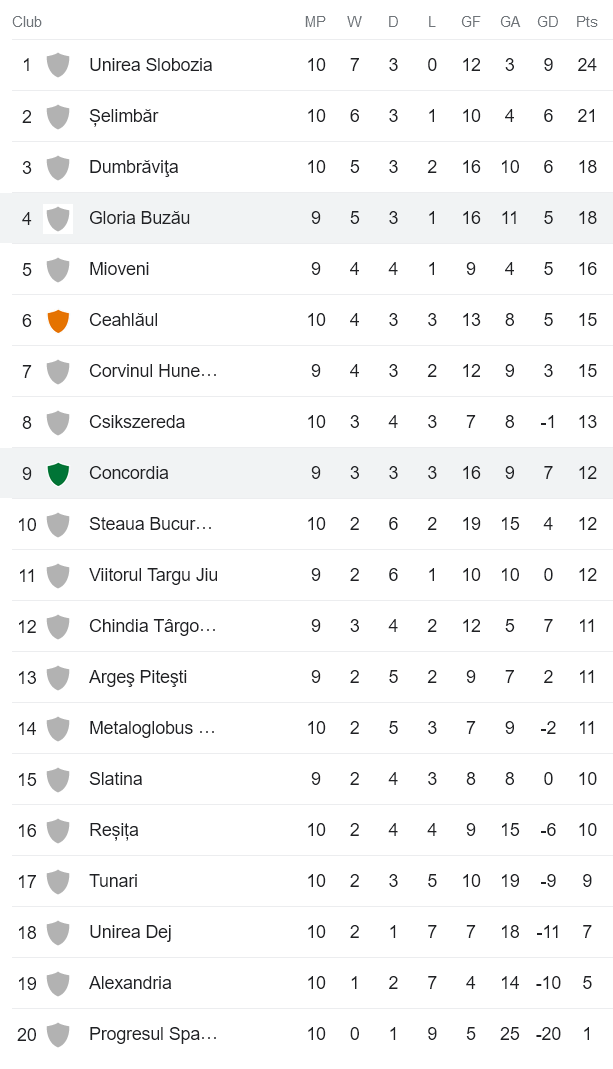Click the orange Ceahlăul shield icon
The width and height of the screenshot is (613, 1069).
[58, 320]
